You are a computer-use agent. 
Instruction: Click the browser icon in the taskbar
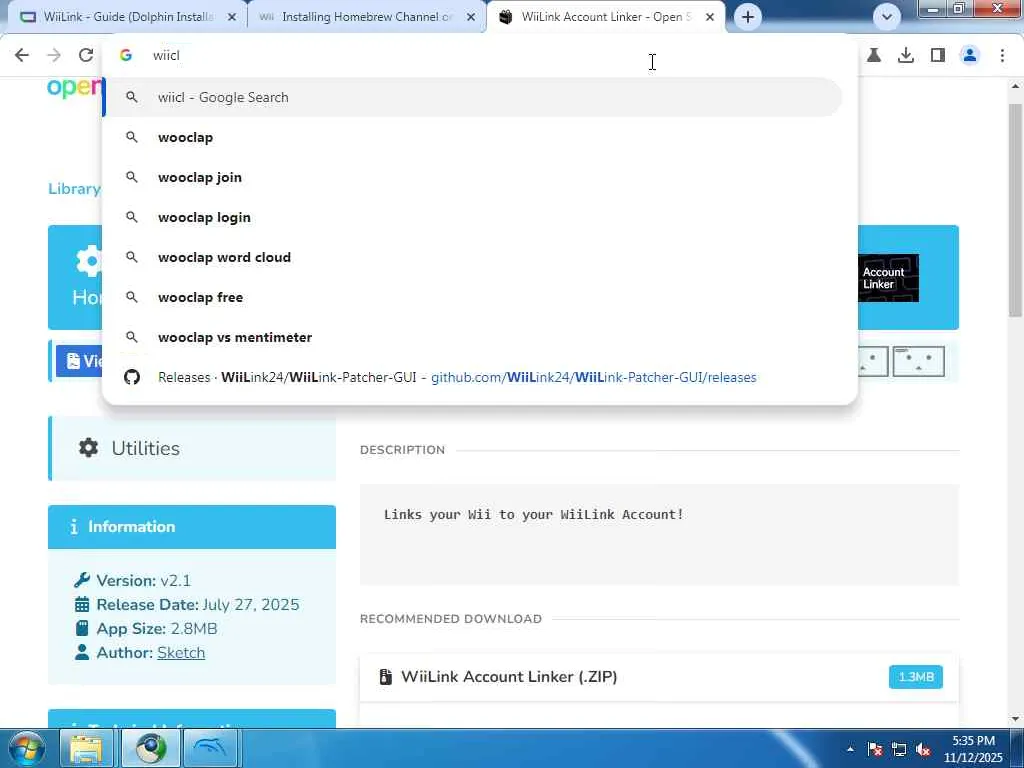tap(151, 748)
